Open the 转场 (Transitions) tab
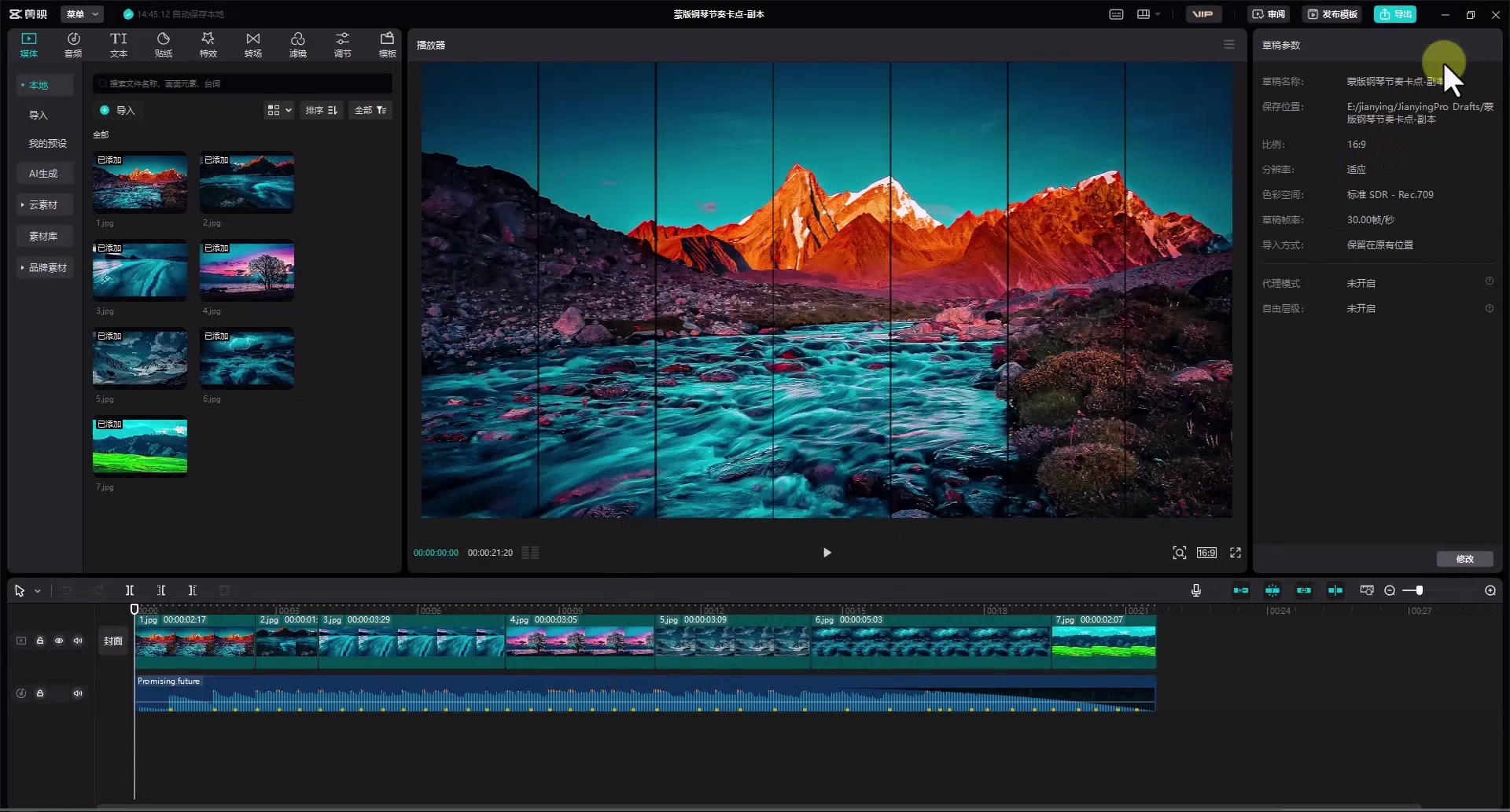1510x812 pixels. pos(253,45)
